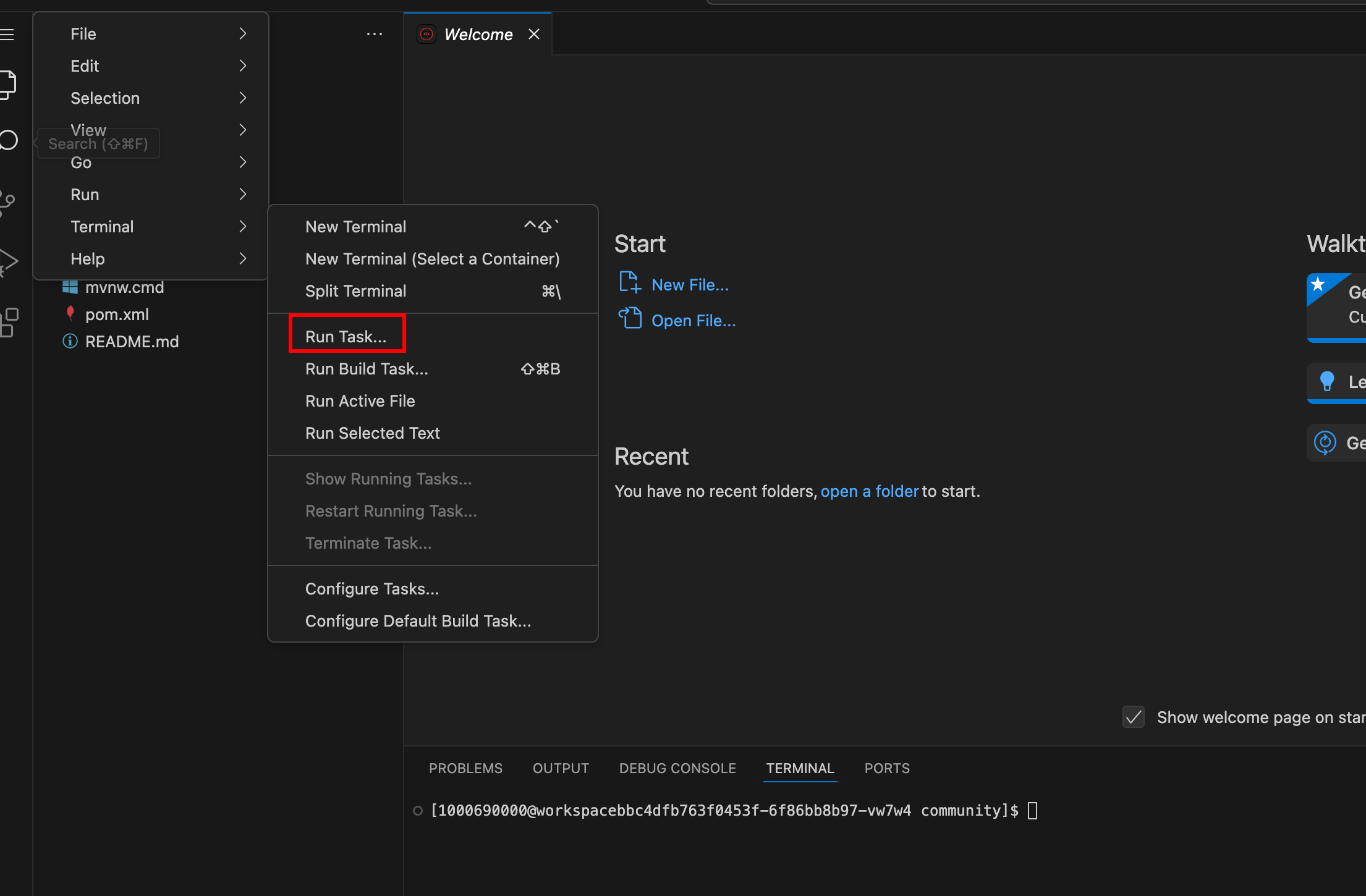Select New Terminal menu entry
1366x896 pixels.
coord(433,227)
